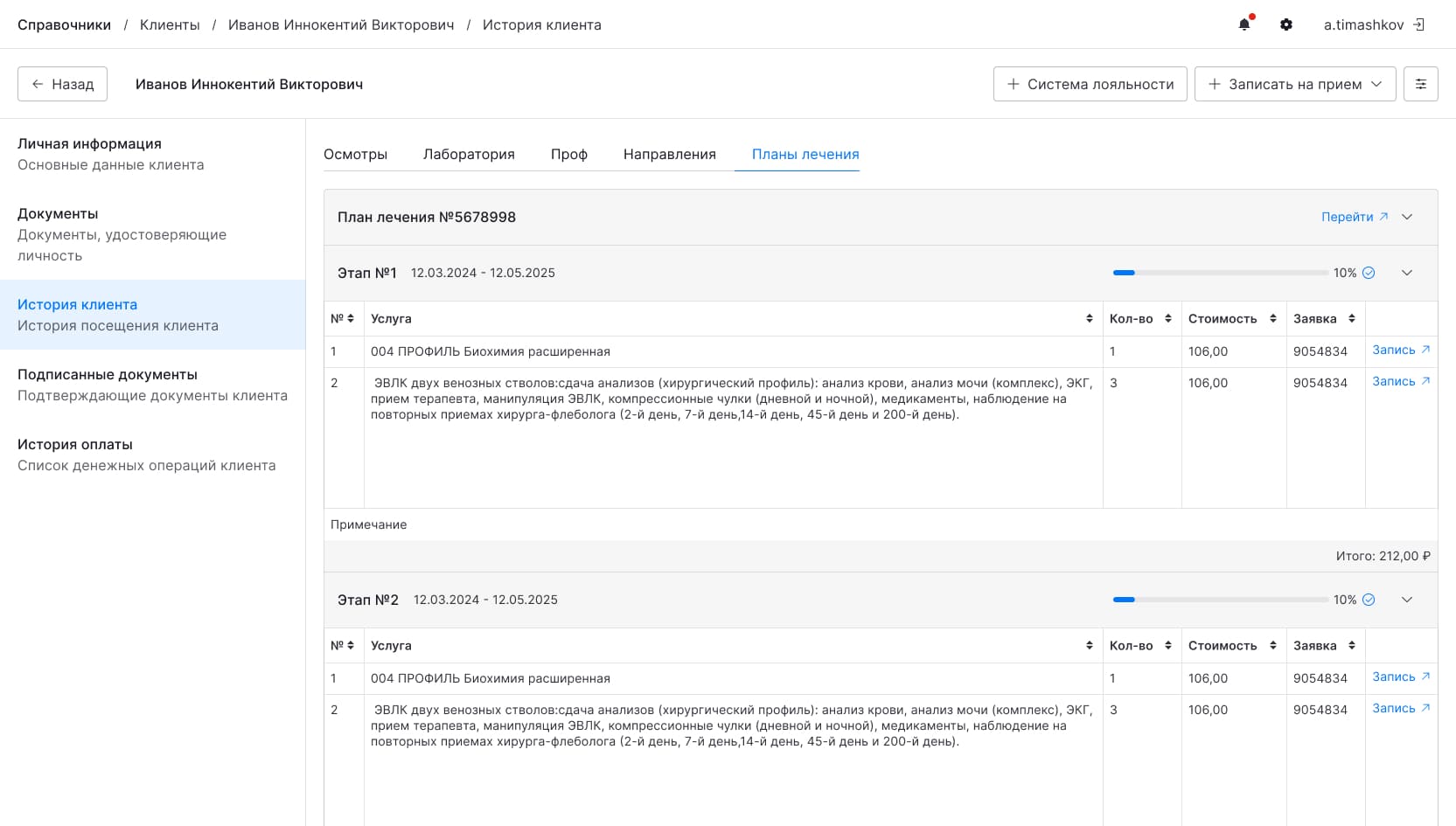Collapse the Этап №1 section chevron
Viewport: 1456px width, 826px height.
click(x=1407, y=272)
